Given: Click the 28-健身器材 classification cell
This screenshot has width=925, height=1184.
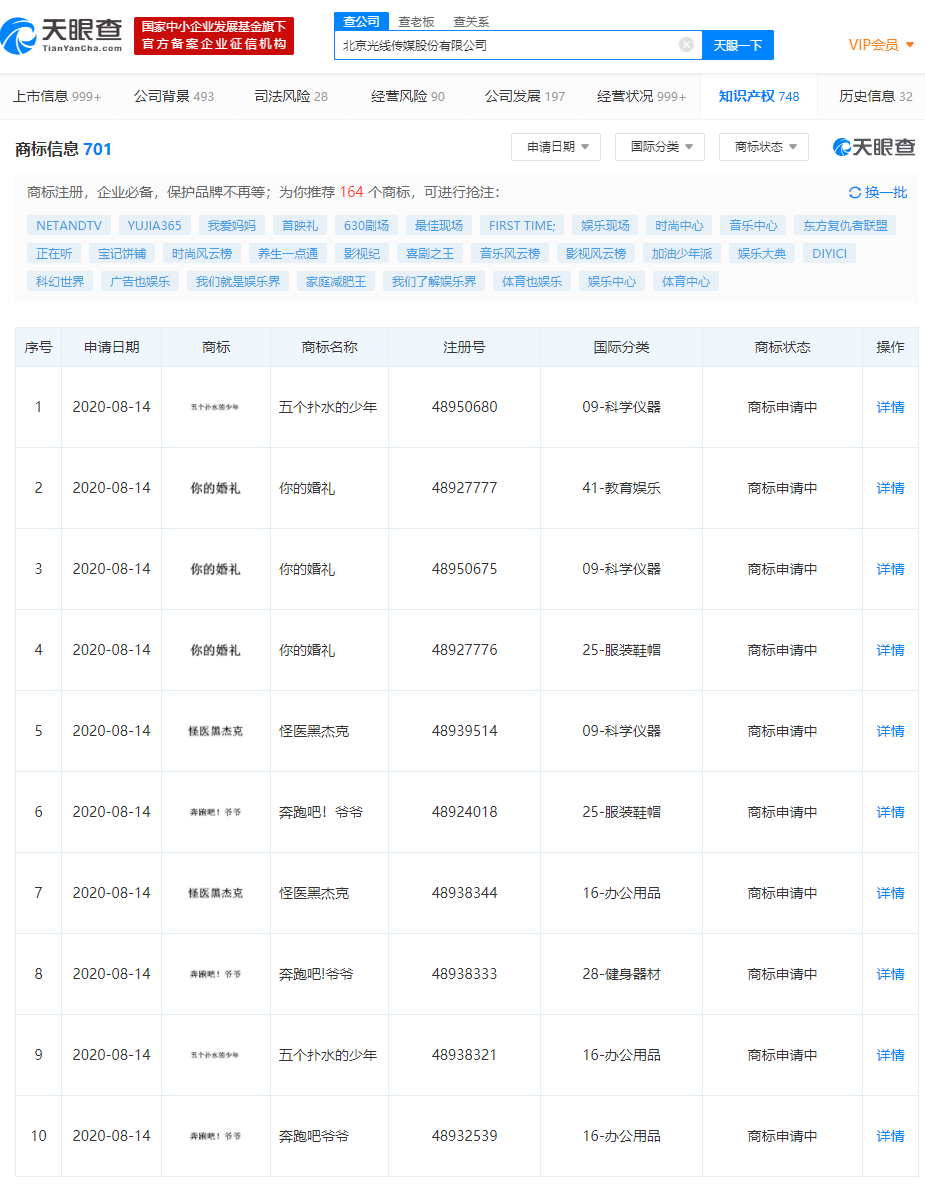Looking at the screenshot, I should pyautogui.click(x=621, y=973).
